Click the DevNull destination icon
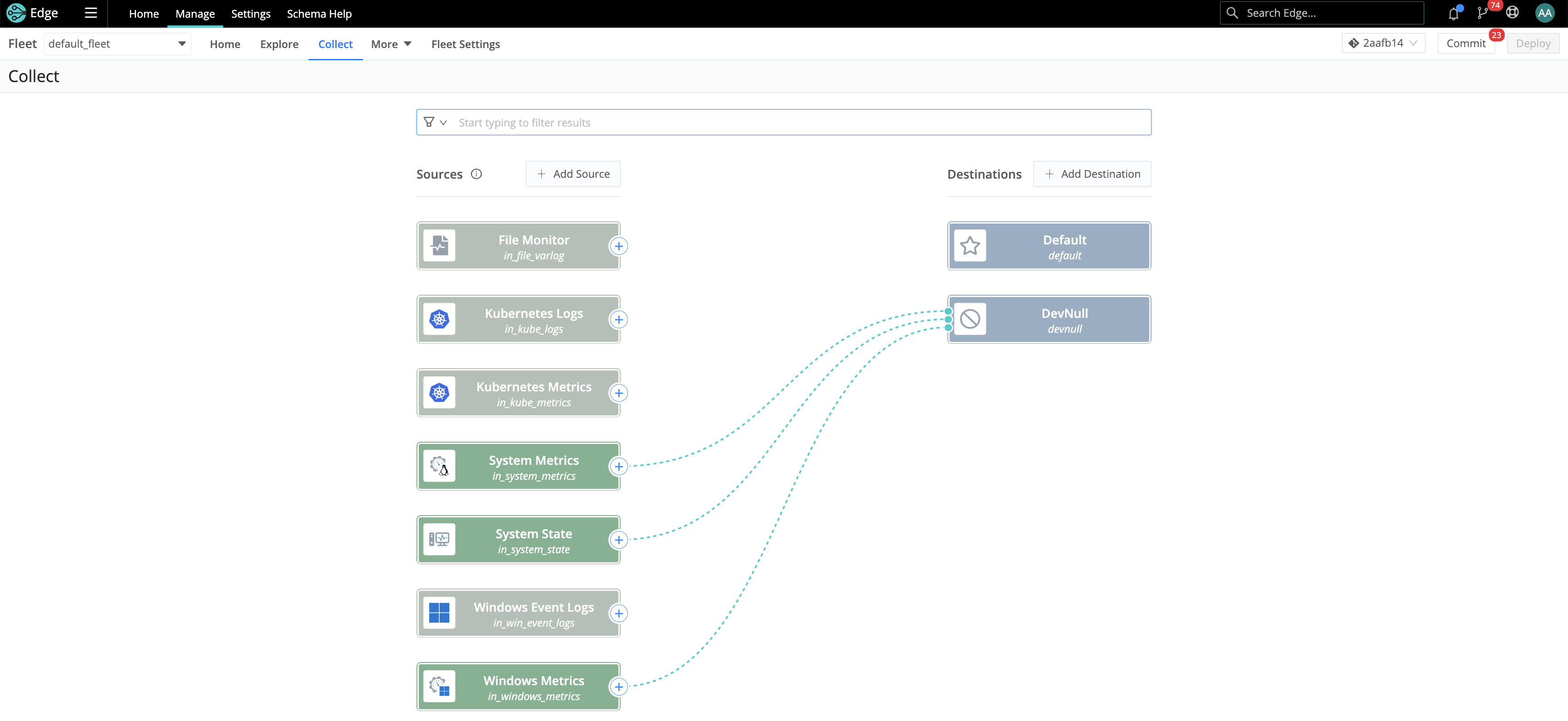The height and width of the screenshot is (721, 1568). click(x=970, y=319)
